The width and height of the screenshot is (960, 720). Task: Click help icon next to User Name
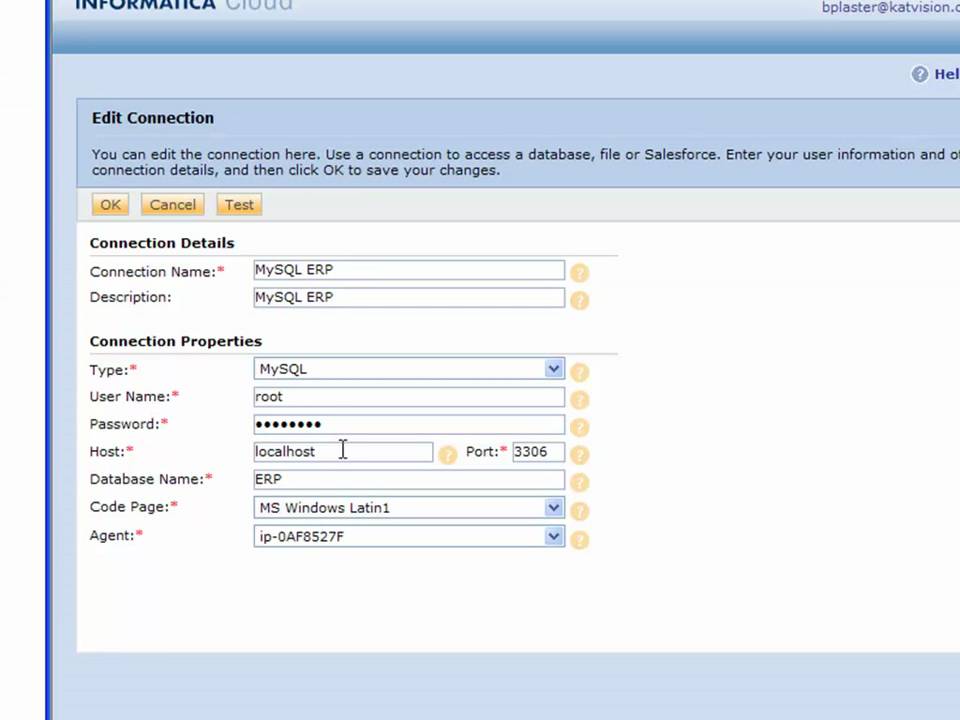click(579, 400)
